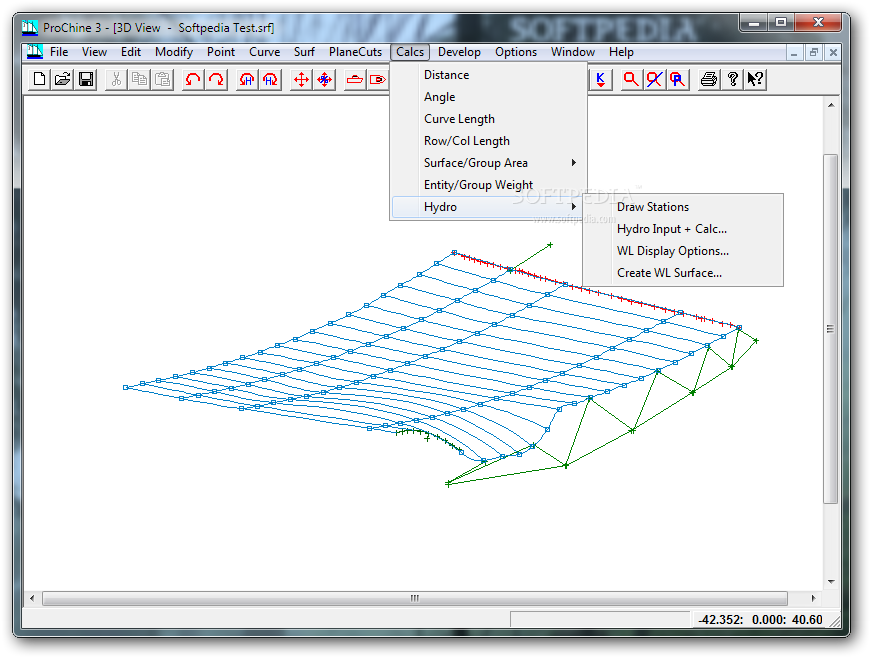Screen dimensions: 871x658
Task: Choose Draw Stations in Hydro submenu
Action: click(683, 207)
